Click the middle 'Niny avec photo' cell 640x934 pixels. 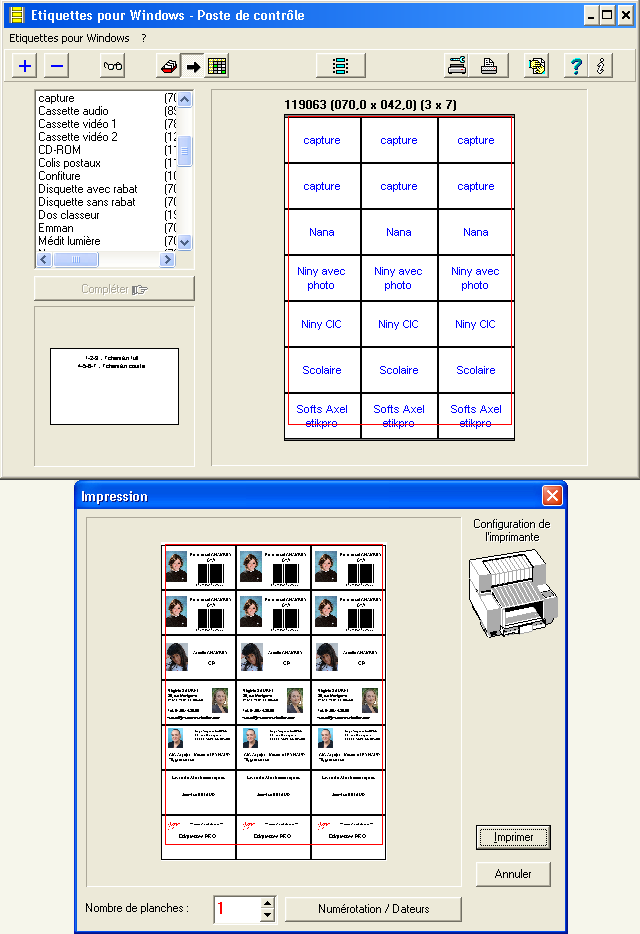point(399,278)
